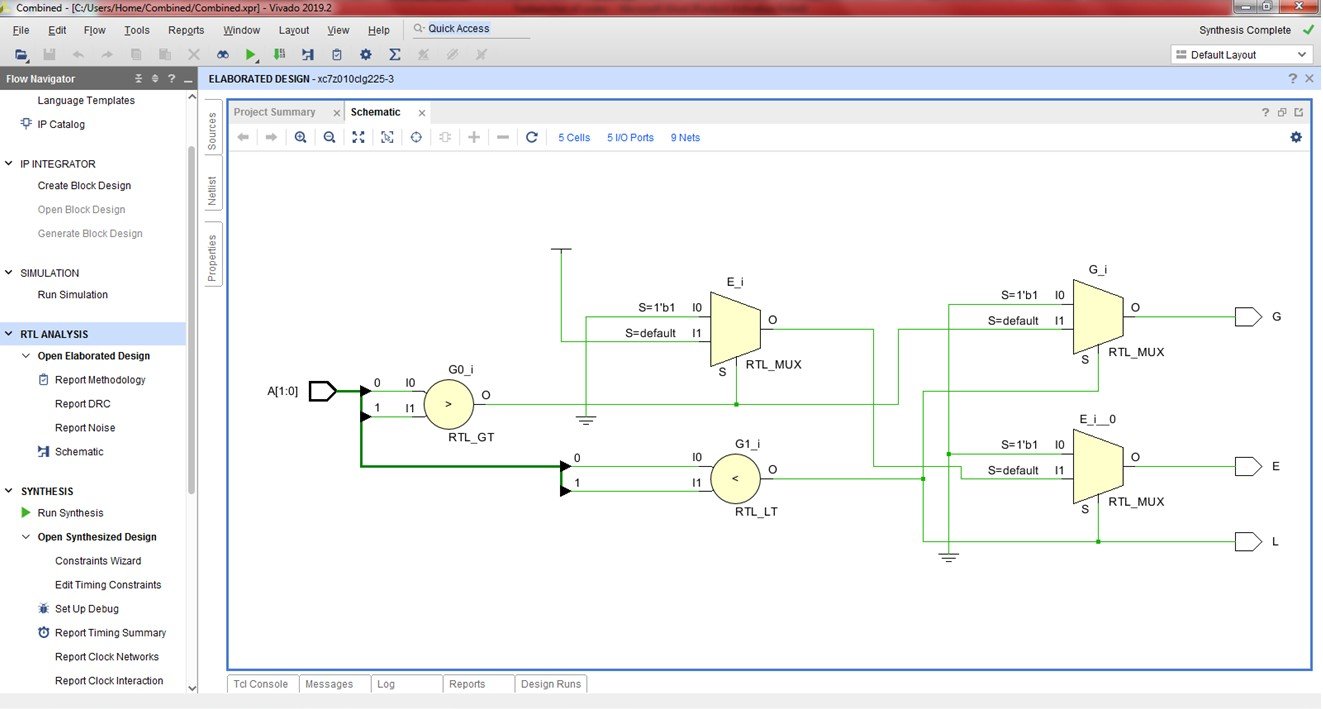The image size is (1323, 709).
Task: Collapse Open Elaborated Design in Flow Navigator
Action: [x=25, y=355]
